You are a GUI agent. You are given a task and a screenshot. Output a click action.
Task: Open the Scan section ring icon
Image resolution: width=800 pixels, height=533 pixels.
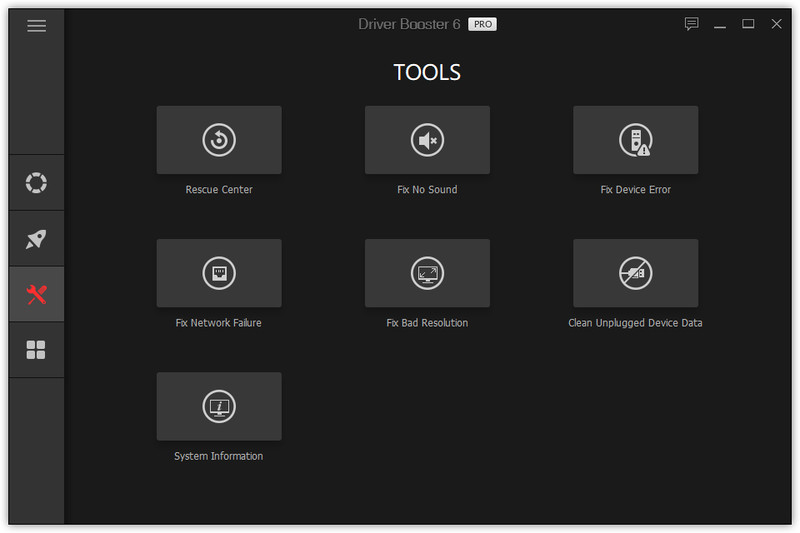36,183
